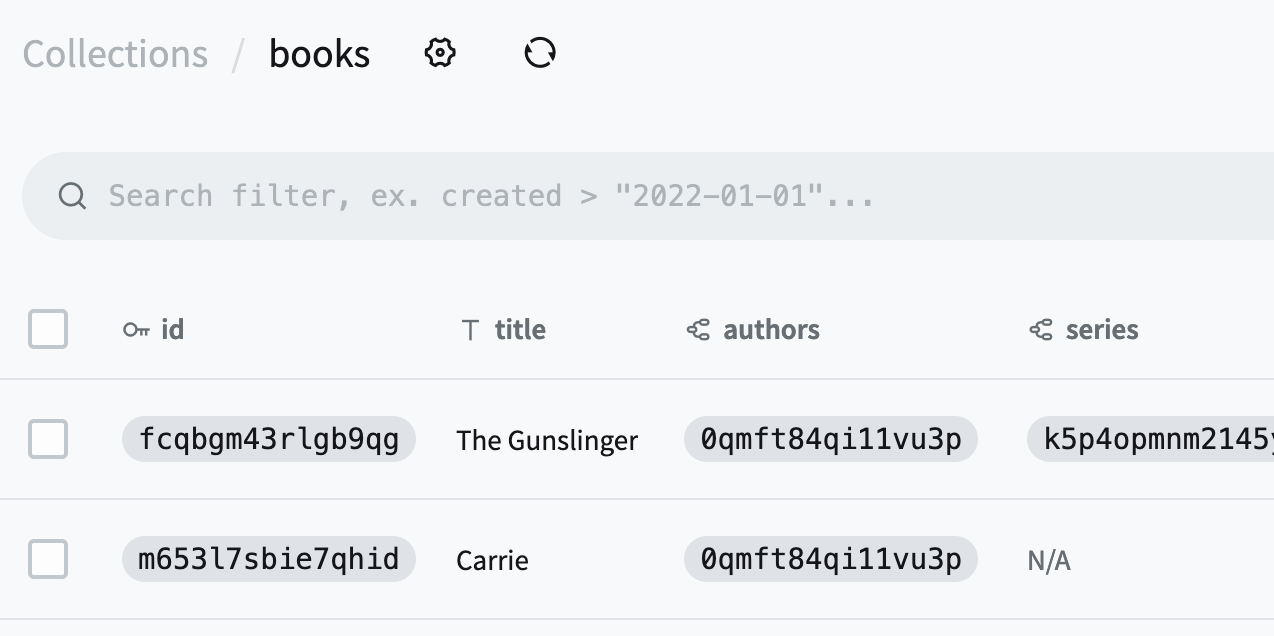Open record id chip m653l7sbie7qhid
Screen dimensions: 1274x636
tap(268, 559)
